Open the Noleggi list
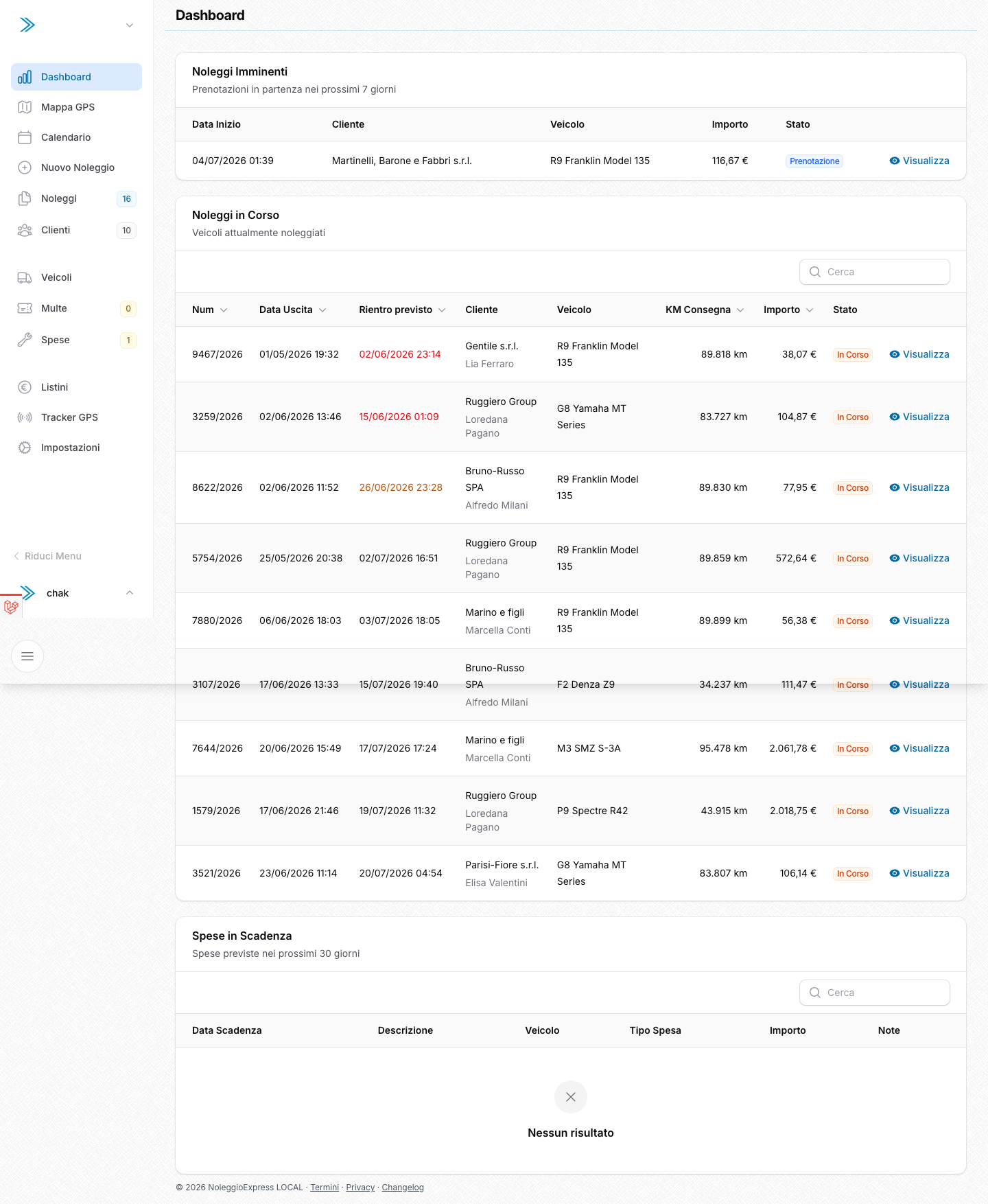This screenshot has height=1204, width=988. 76,198
